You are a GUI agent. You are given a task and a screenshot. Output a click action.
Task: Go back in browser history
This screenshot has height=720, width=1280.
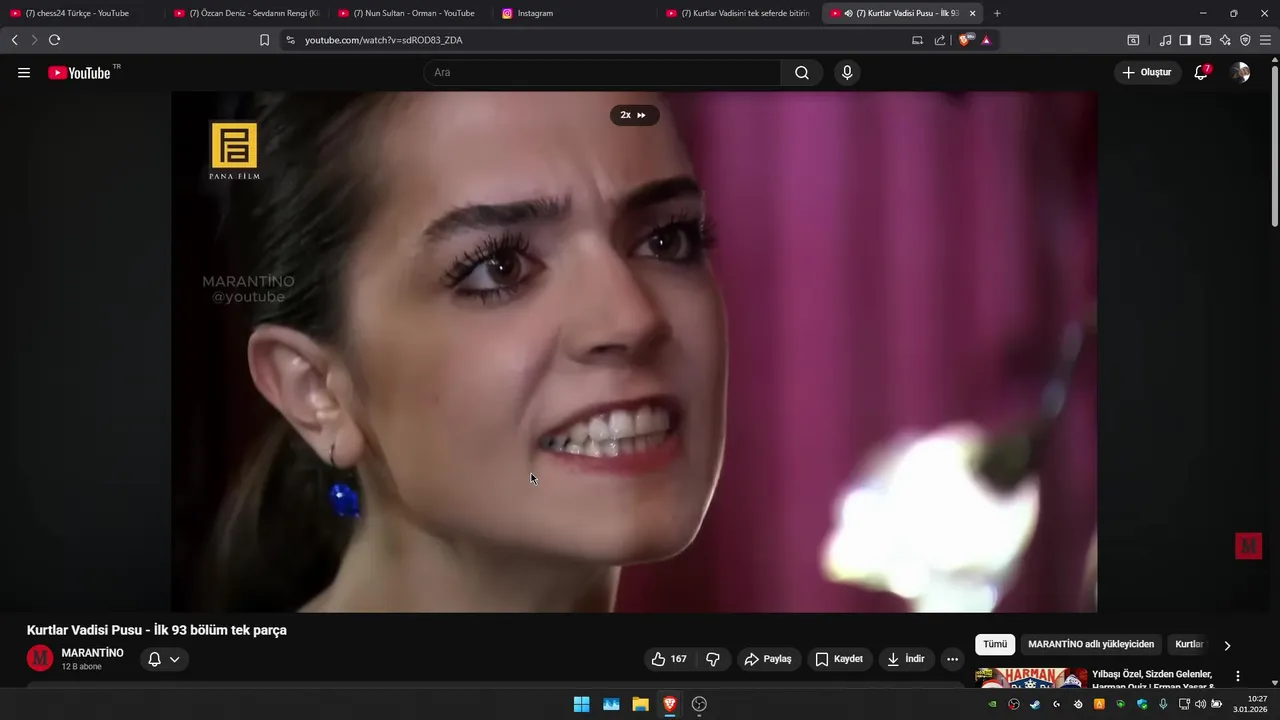pyautogui.click(x=14, y=40)
